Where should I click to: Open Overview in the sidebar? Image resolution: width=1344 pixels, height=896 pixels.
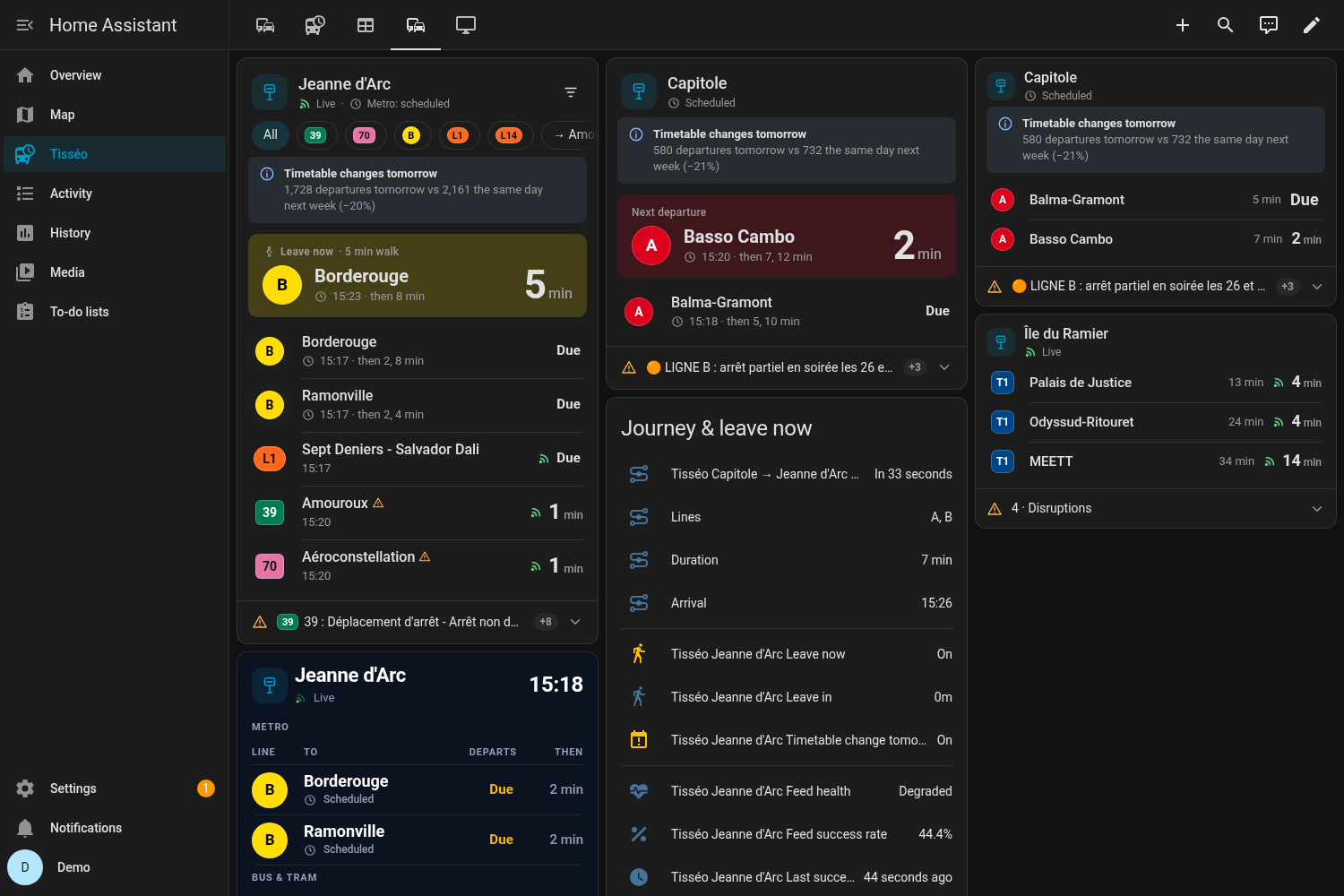click(115, 75)
